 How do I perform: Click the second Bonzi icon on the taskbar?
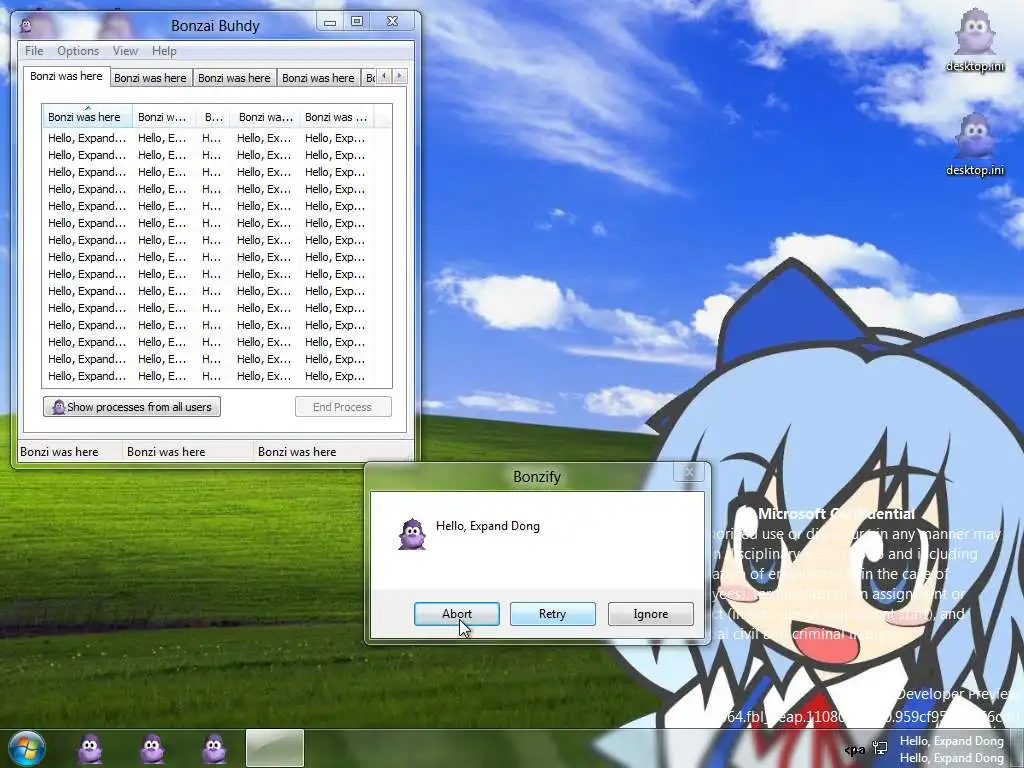[152, 748]
